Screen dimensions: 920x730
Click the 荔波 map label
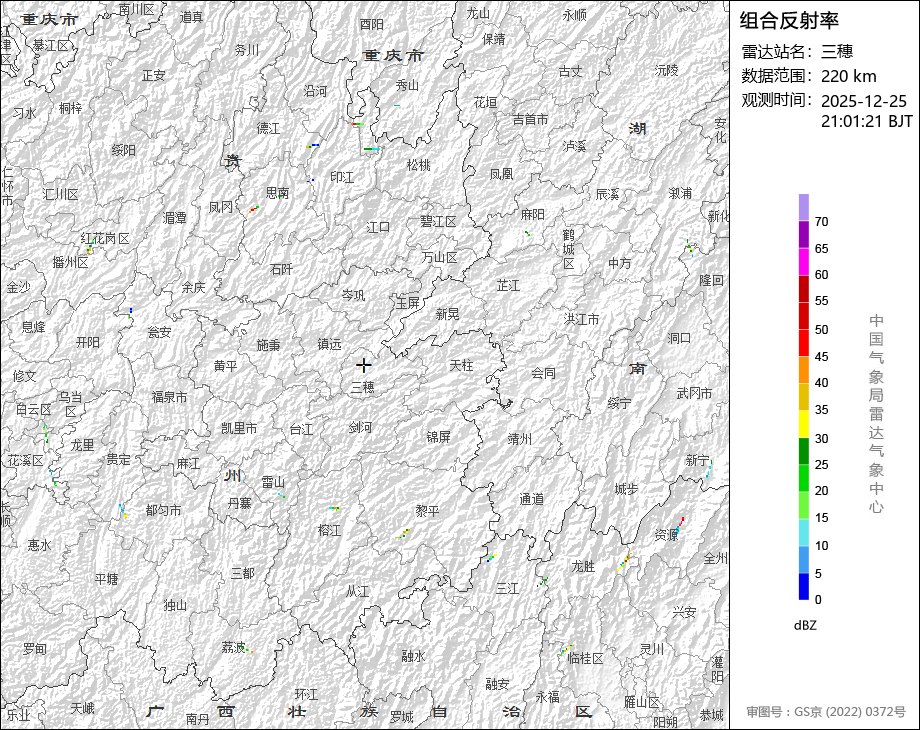(233, 647)
